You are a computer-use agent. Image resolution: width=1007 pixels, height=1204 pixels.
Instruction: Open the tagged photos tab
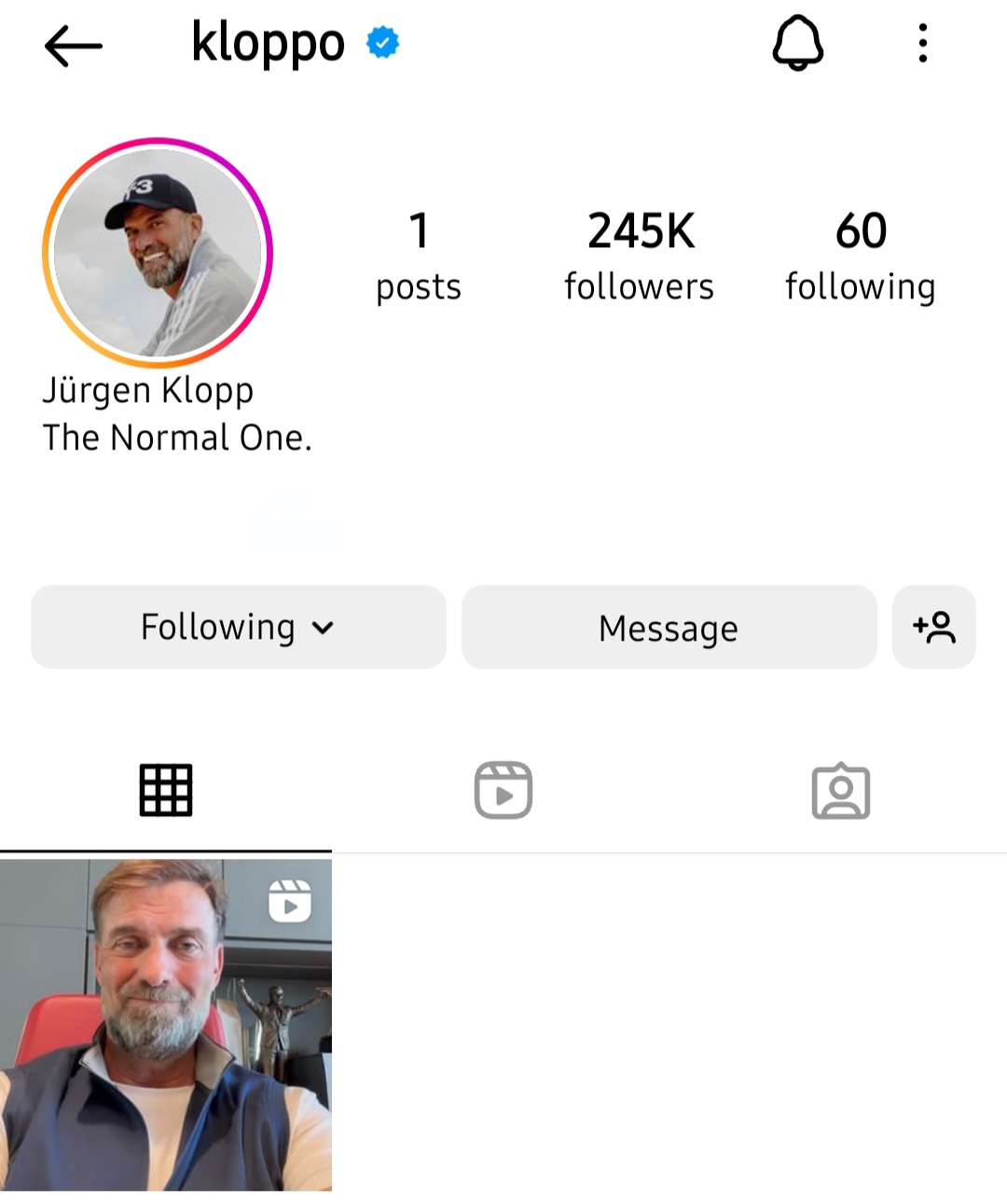(x=841, y=791)
